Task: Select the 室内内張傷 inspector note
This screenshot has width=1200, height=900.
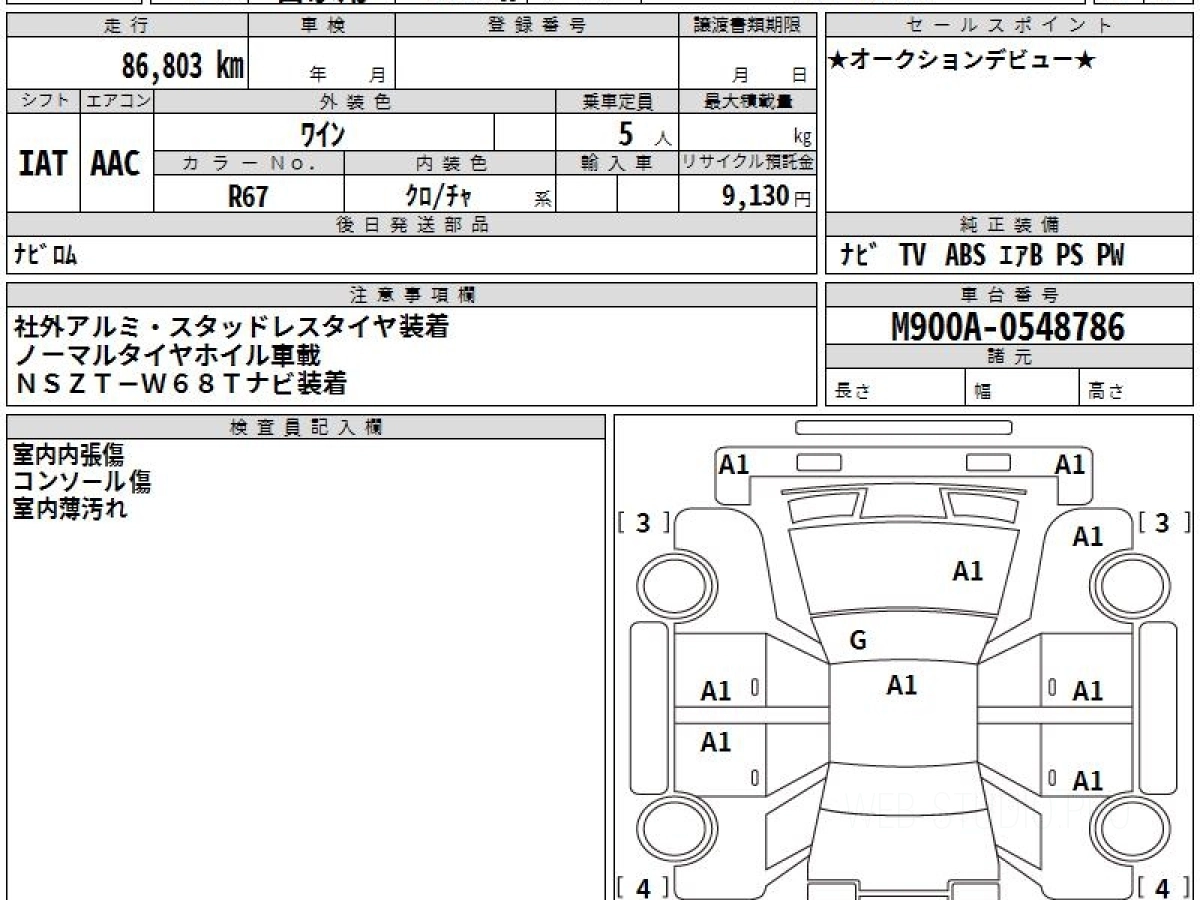Action: (x=68, y=455)
